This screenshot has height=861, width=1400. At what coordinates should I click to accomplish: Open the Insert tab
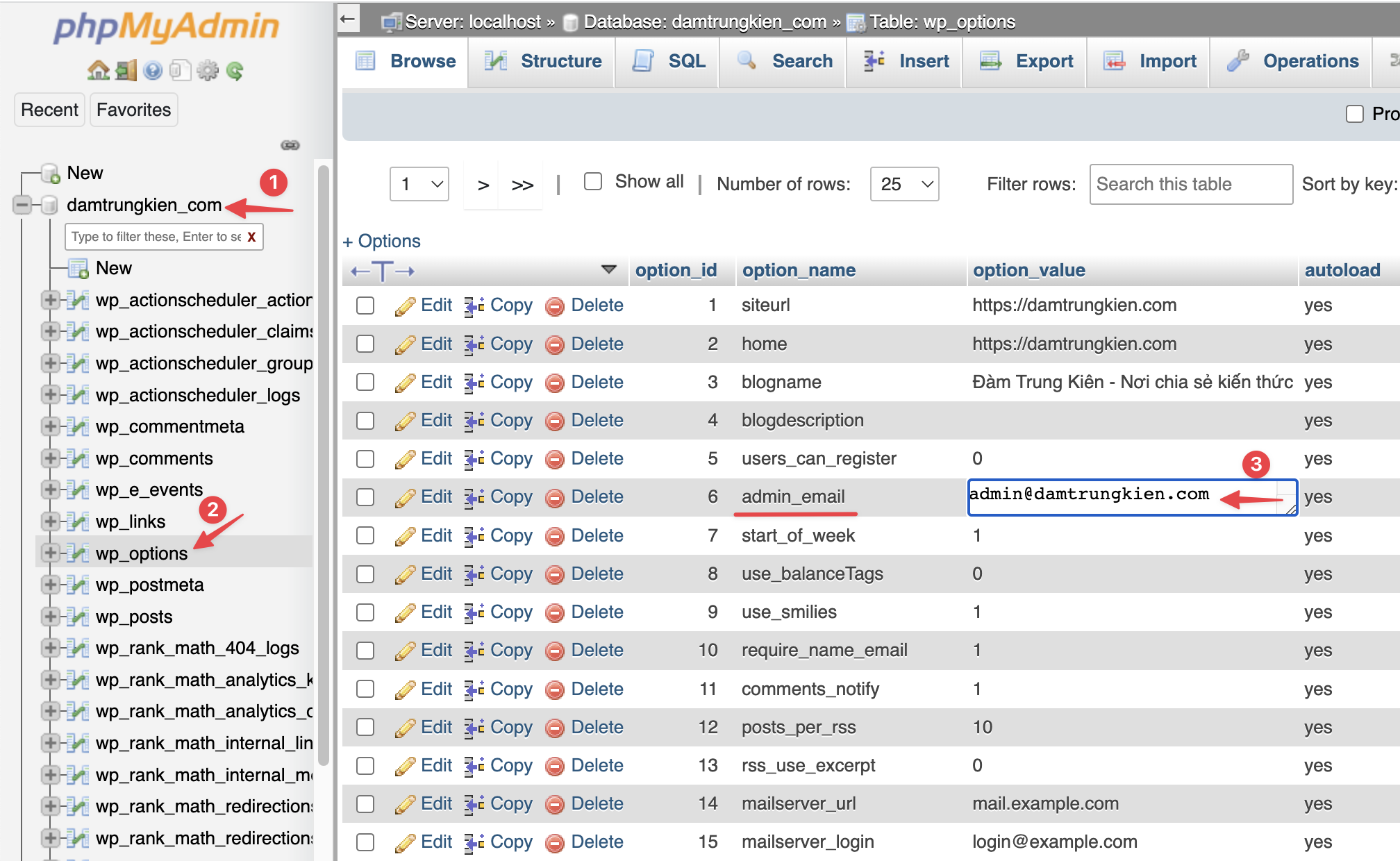(x=906, y=62)
